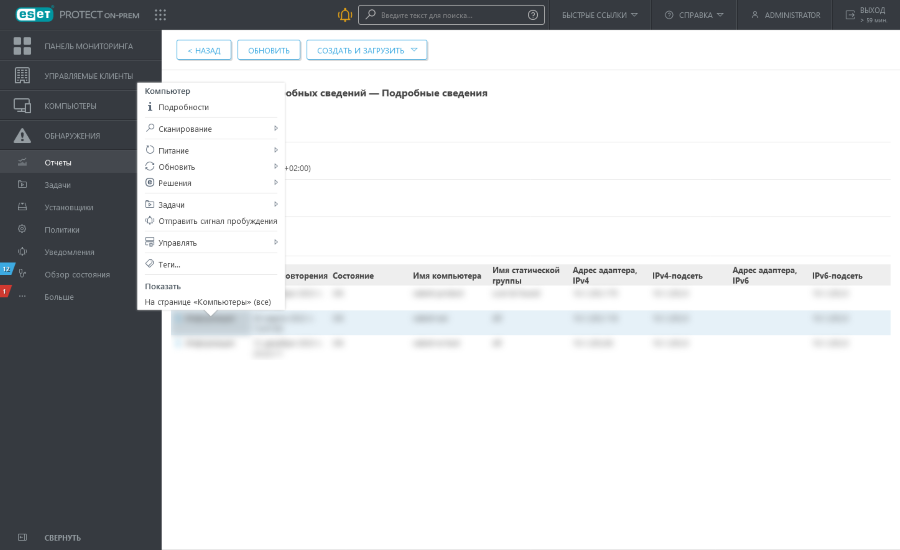This screenshot has width=900, height=550.
Task: Collapse sidebar with Свернуть
Action: point(62,538)
